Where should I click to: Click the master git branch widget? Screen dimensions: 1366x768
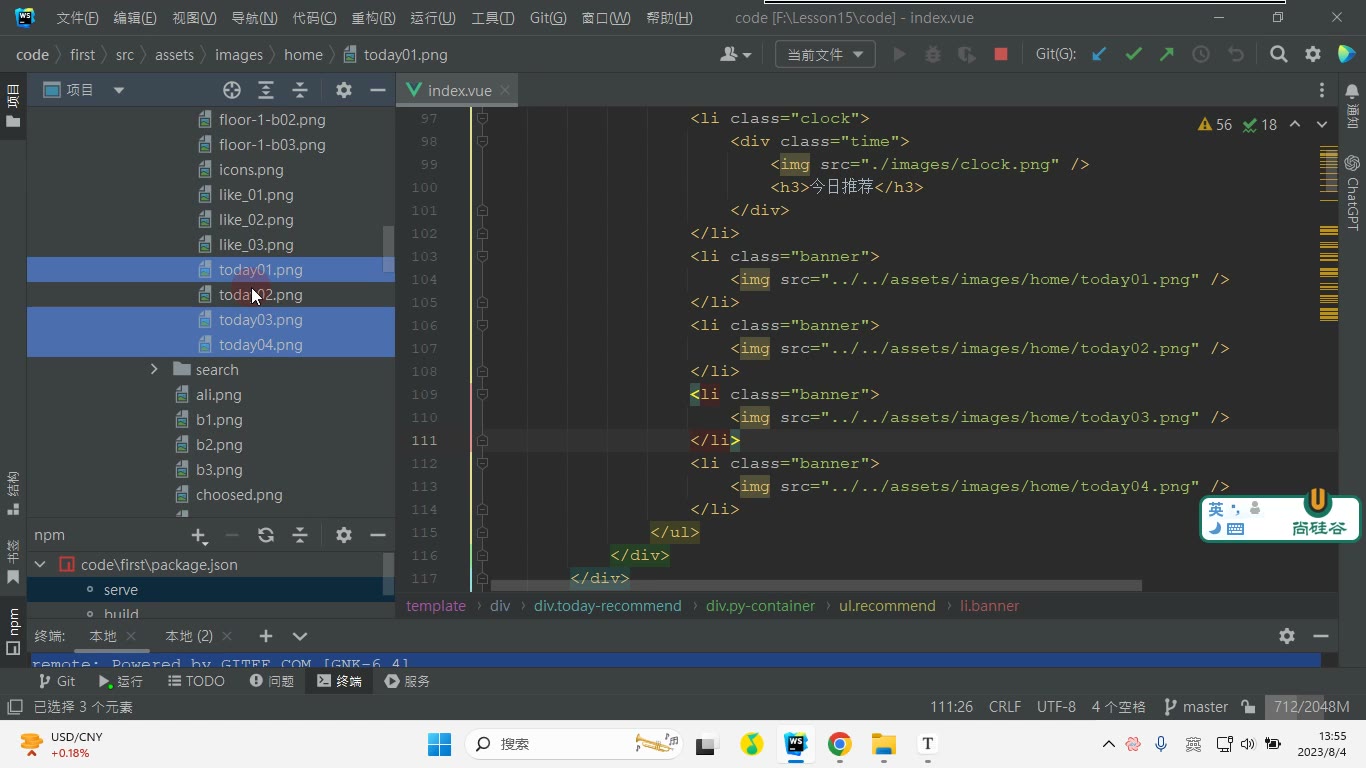click(x=1196, y=707)
